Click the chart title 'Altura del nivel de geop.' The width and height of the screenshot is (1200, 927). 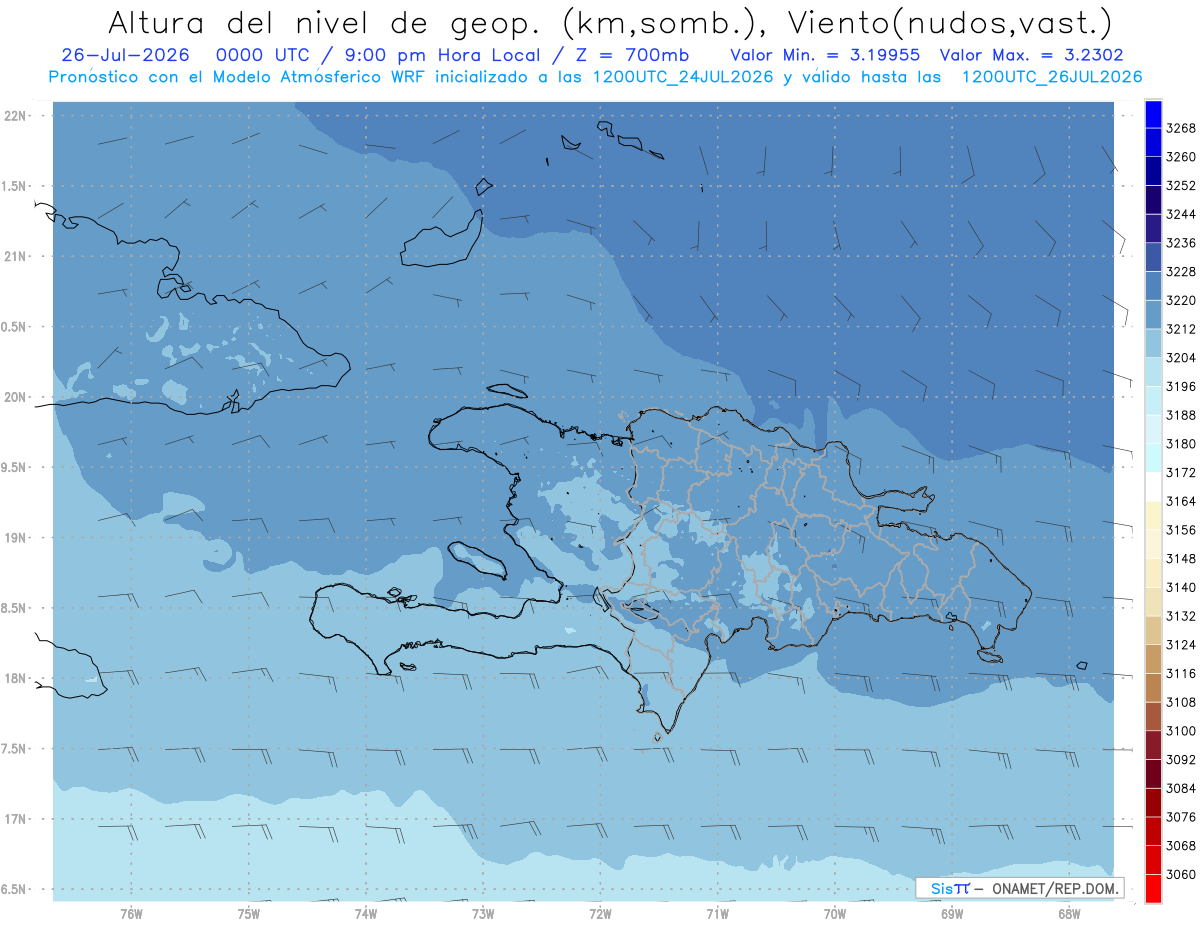coord(323,22)
